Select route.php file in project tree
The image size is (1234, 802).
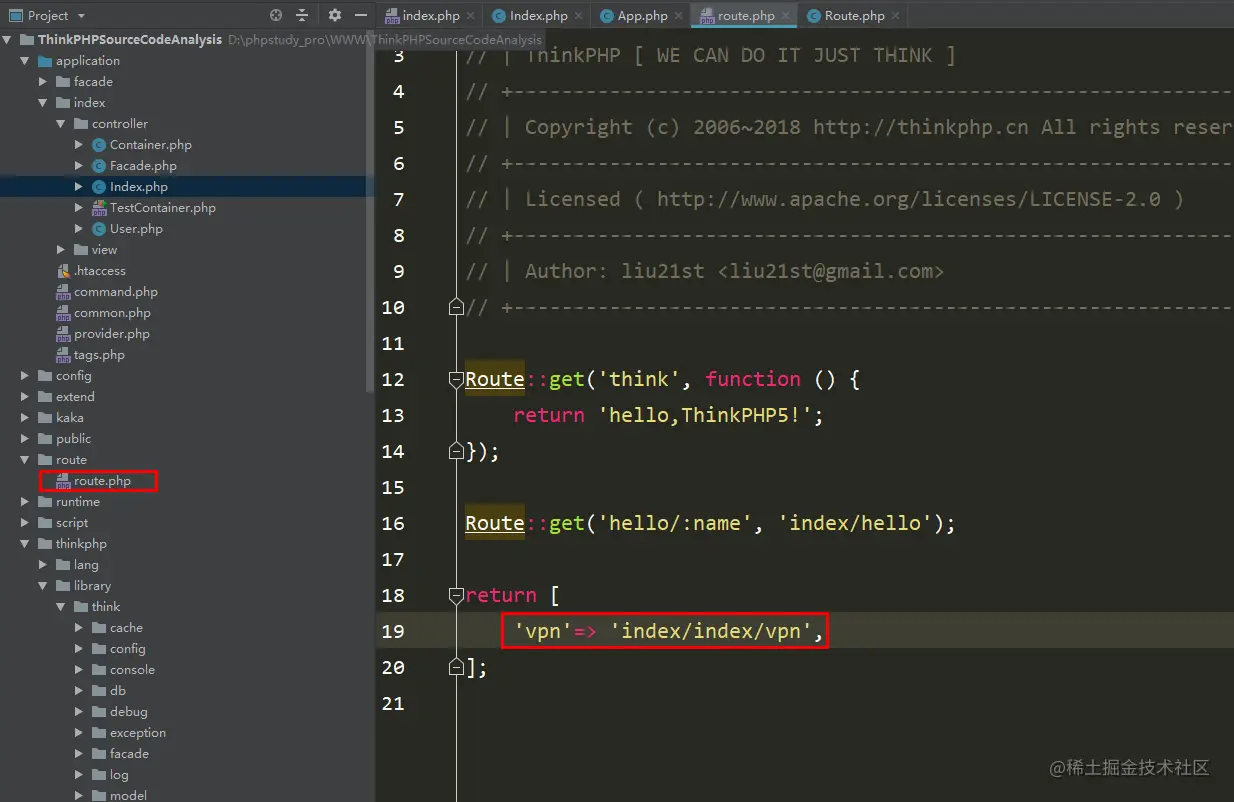(102, 481)
